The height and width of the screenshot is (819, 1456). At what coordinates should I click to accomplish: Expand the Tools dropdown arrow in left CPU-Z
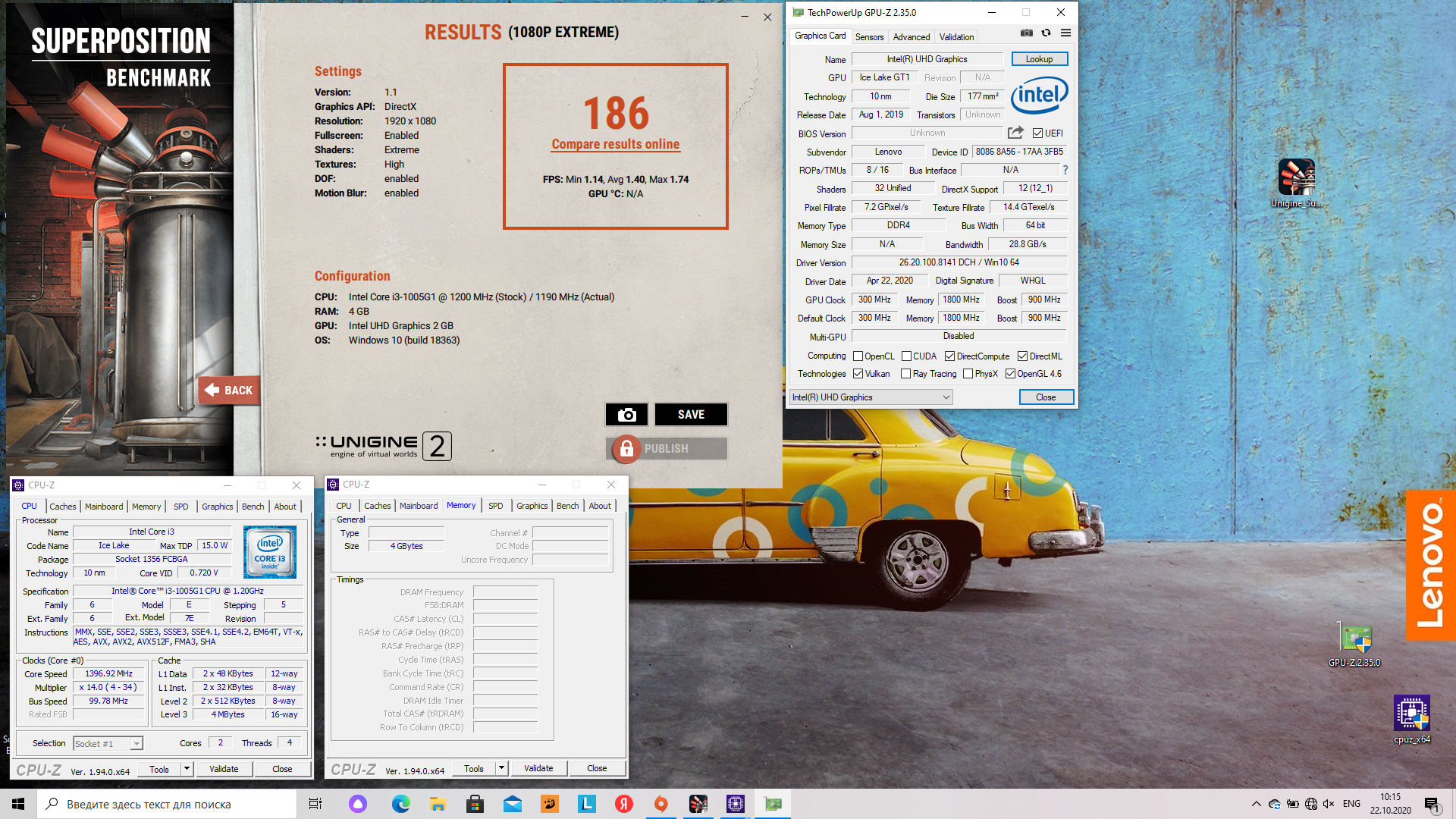click(187, 769)
